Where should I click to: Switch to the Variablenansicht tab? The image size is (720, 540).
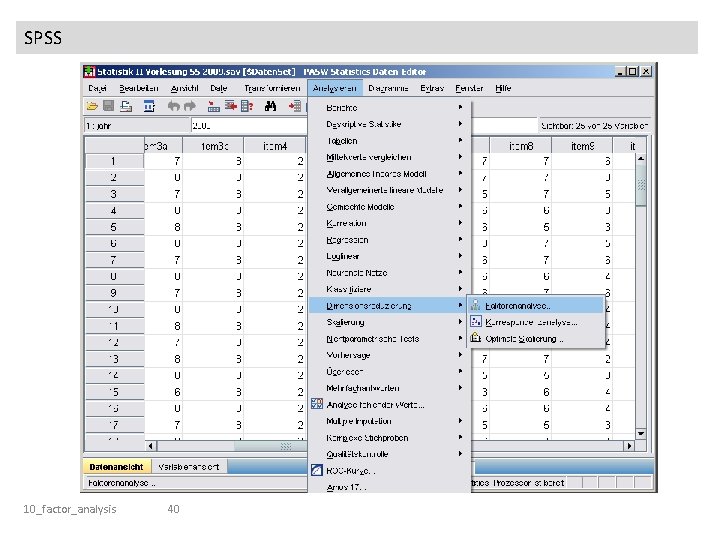[x=189, y=467]
